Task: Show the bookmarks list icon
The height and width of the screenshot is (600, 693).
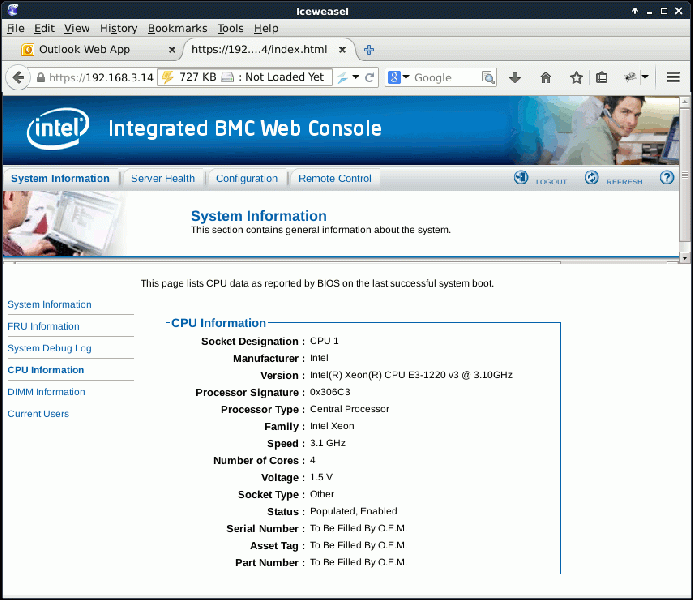Action: pyautogui.click(x=602, y=78)
